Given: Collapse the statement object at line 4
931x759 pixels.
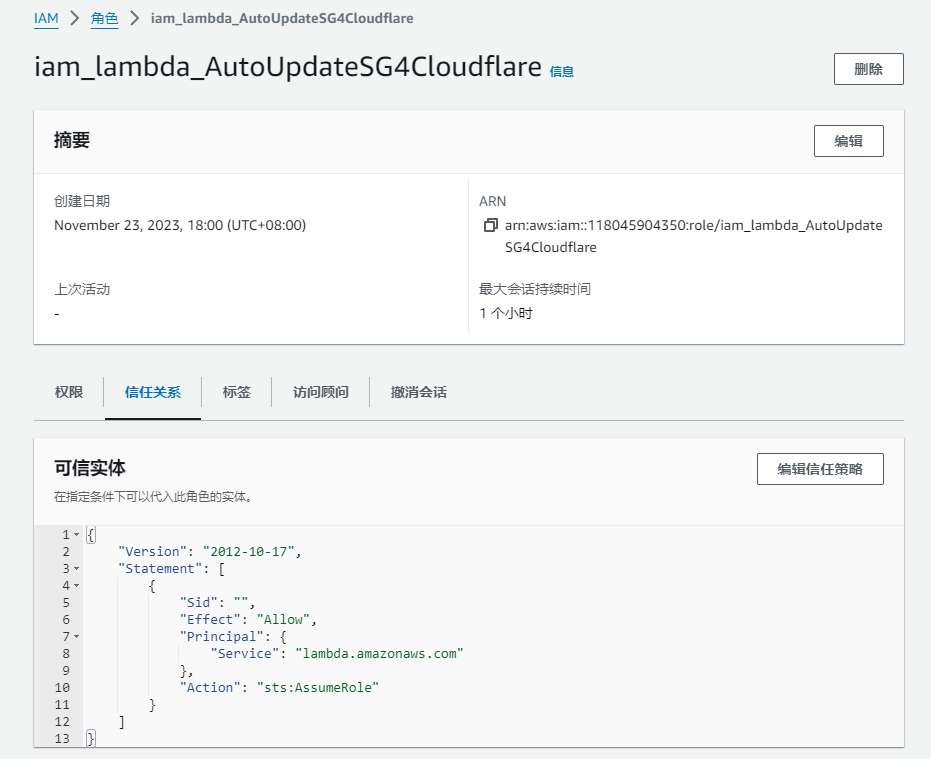Looking at the screenshot, I should pos(76,586).
